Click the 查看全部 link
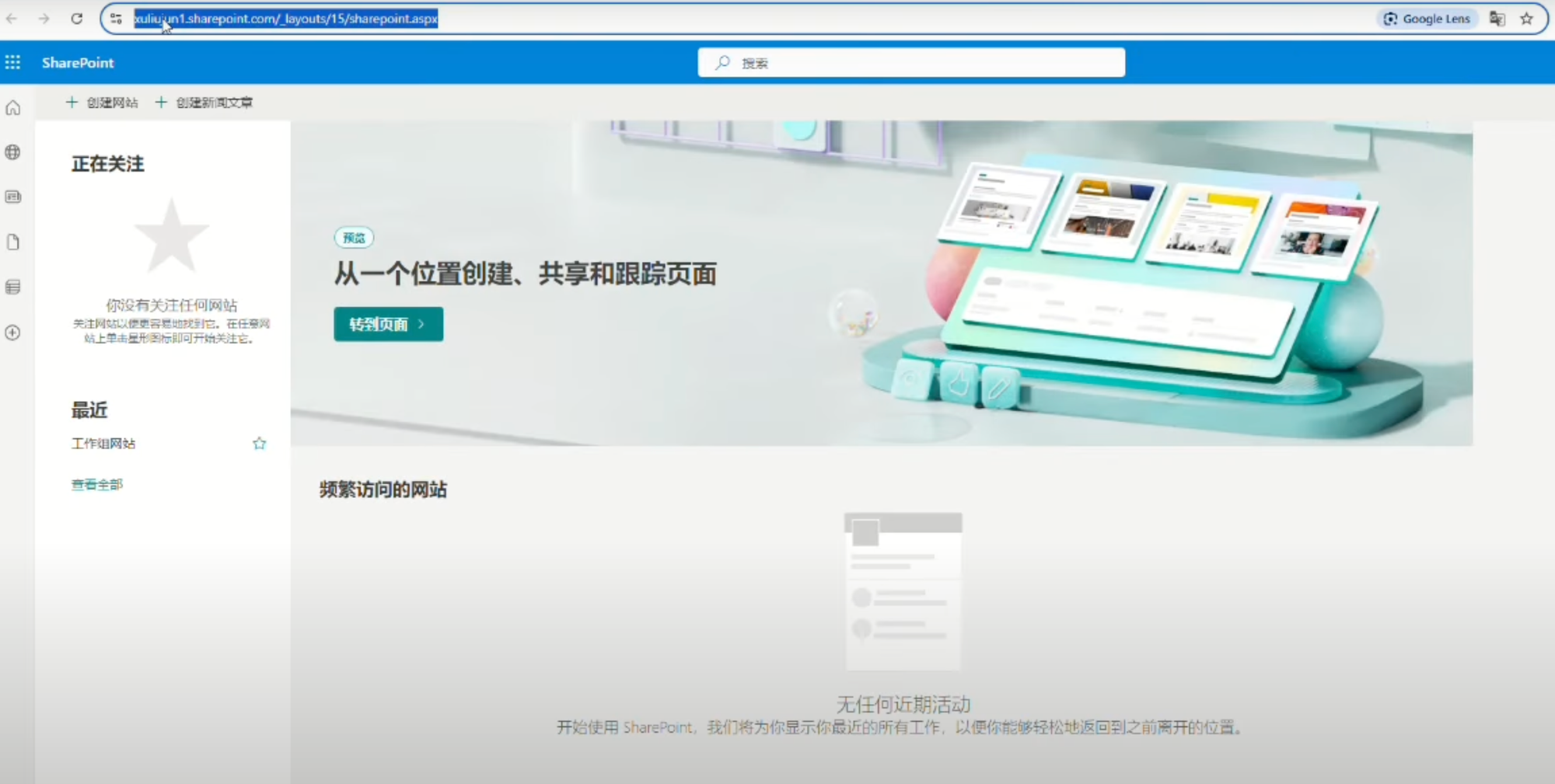 point(97,485)
